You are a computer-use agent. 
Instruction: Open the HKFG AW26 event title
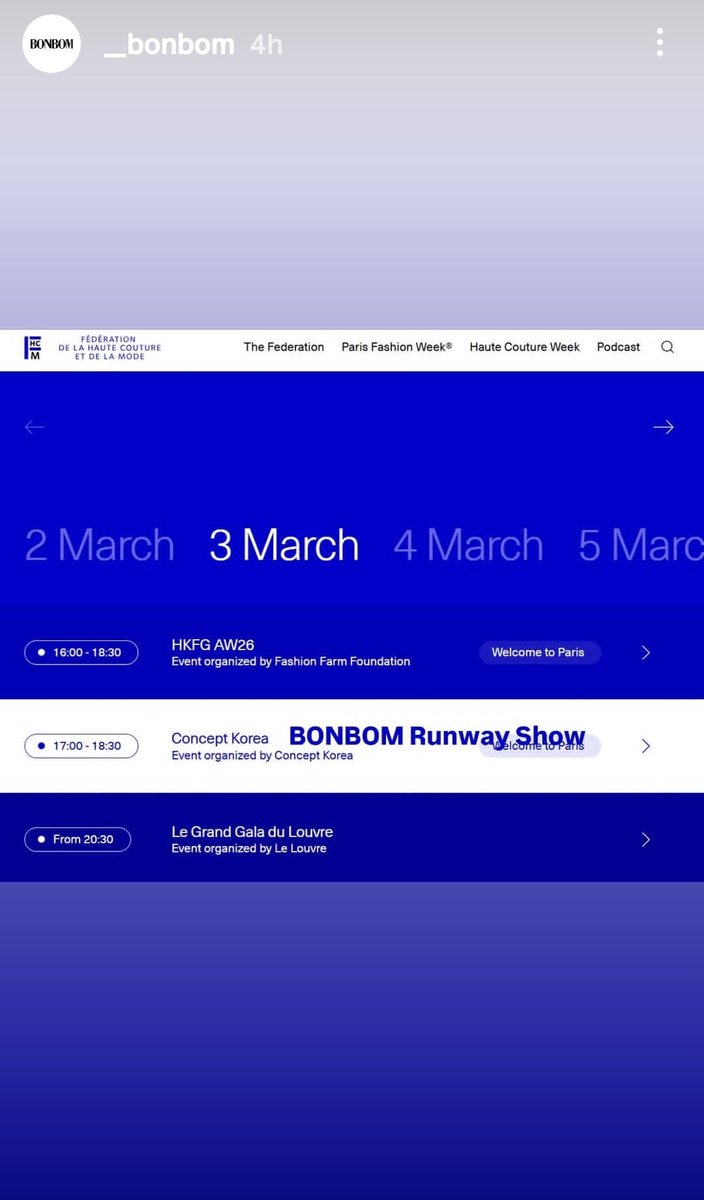[x=213, y=645]
